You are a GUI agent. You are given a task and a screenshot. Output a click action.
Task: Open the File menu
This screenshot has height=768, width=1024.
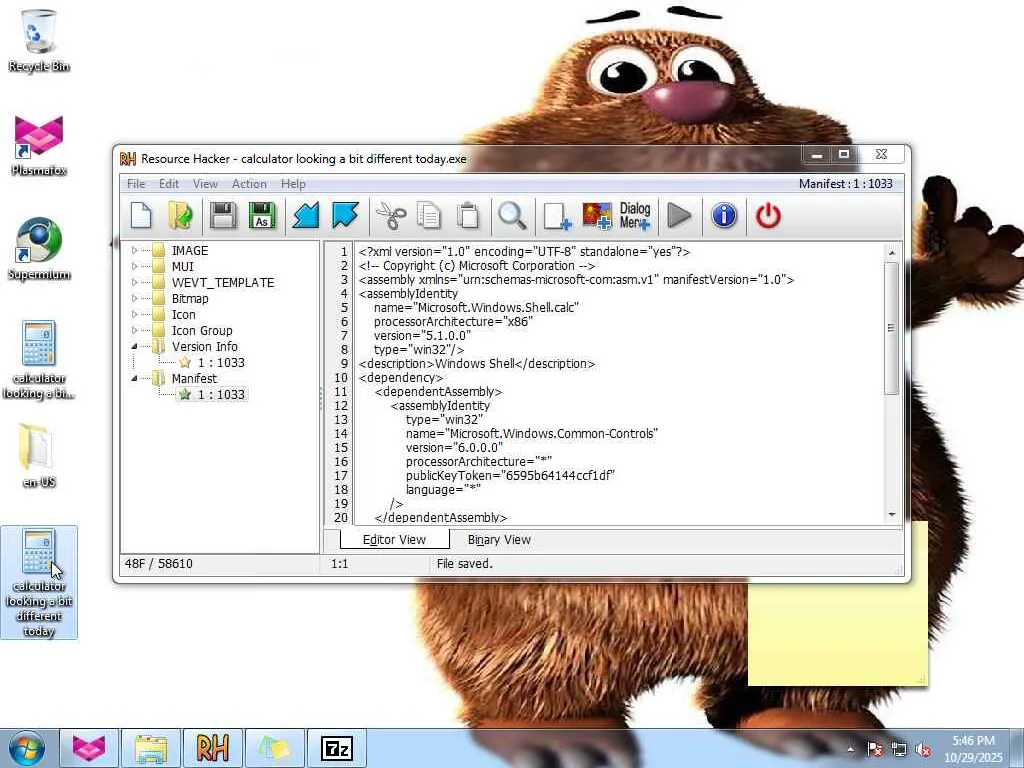[136, 184]
